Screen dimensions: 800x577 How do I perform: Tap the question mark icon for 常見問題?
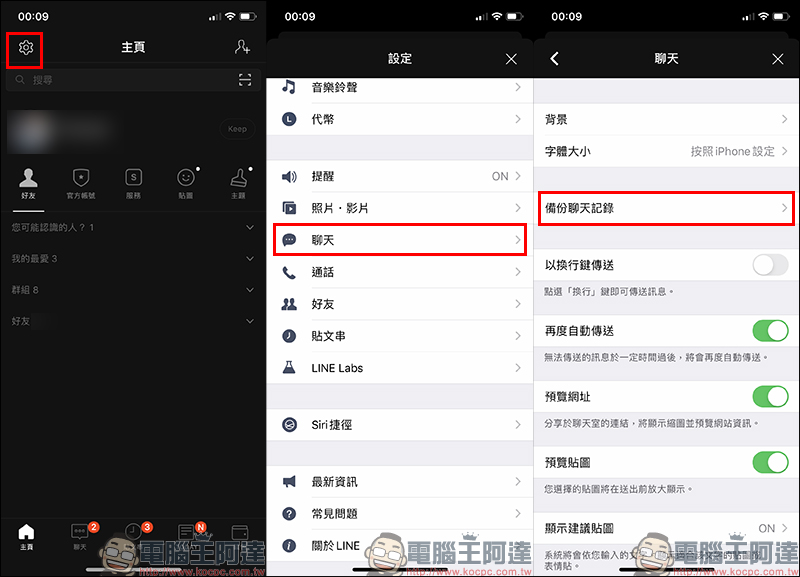(289, 514)
